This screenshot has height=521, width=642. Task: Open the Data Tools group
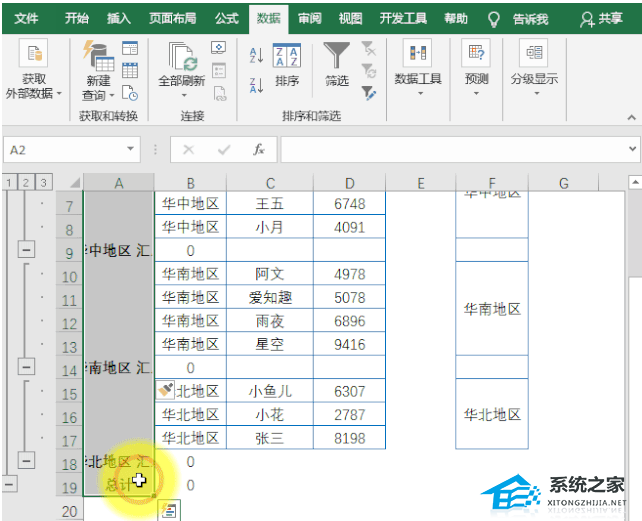(x=418, y=68)
